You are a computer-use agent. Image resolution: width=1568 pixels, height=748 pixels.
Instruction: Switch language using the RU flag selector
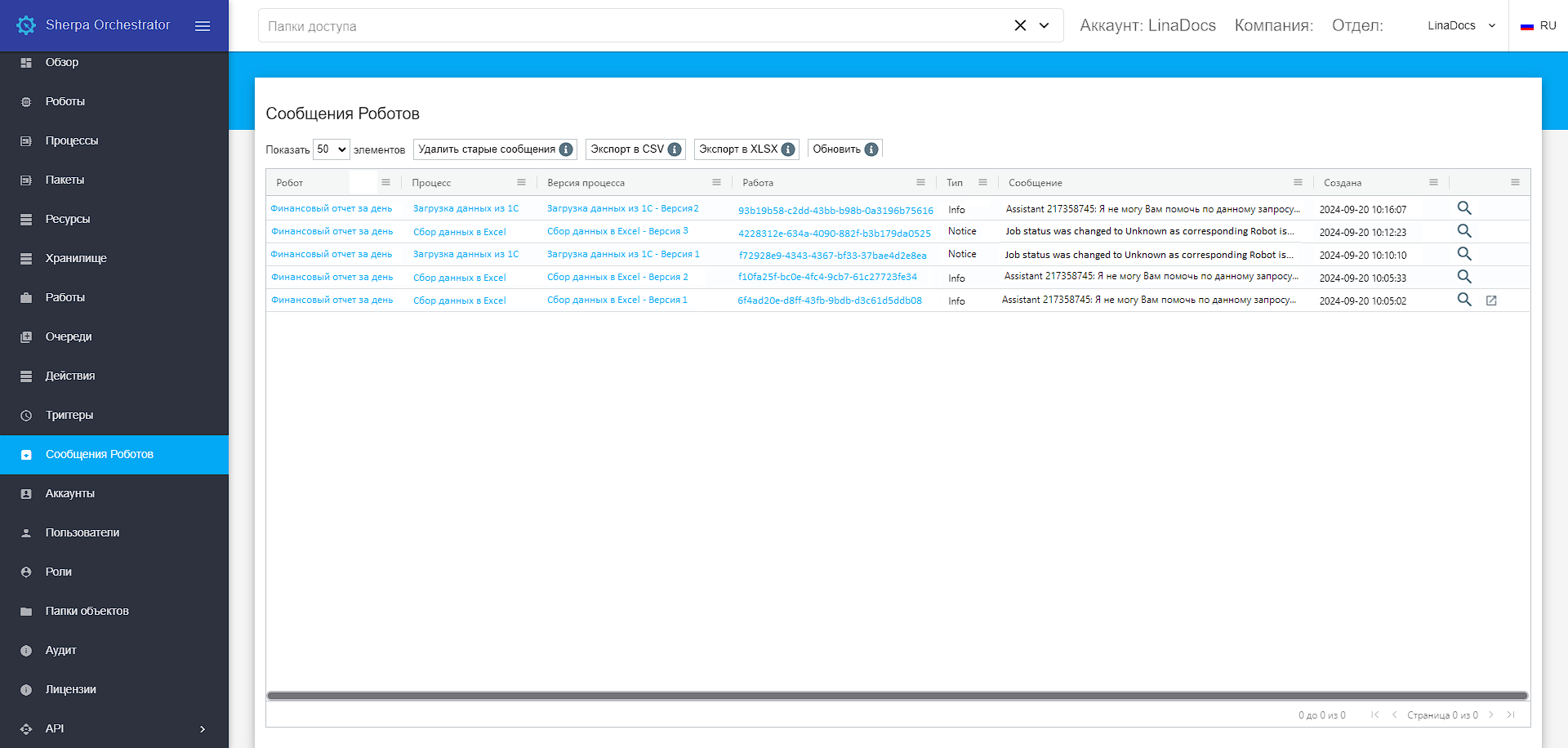(1539, 25)
